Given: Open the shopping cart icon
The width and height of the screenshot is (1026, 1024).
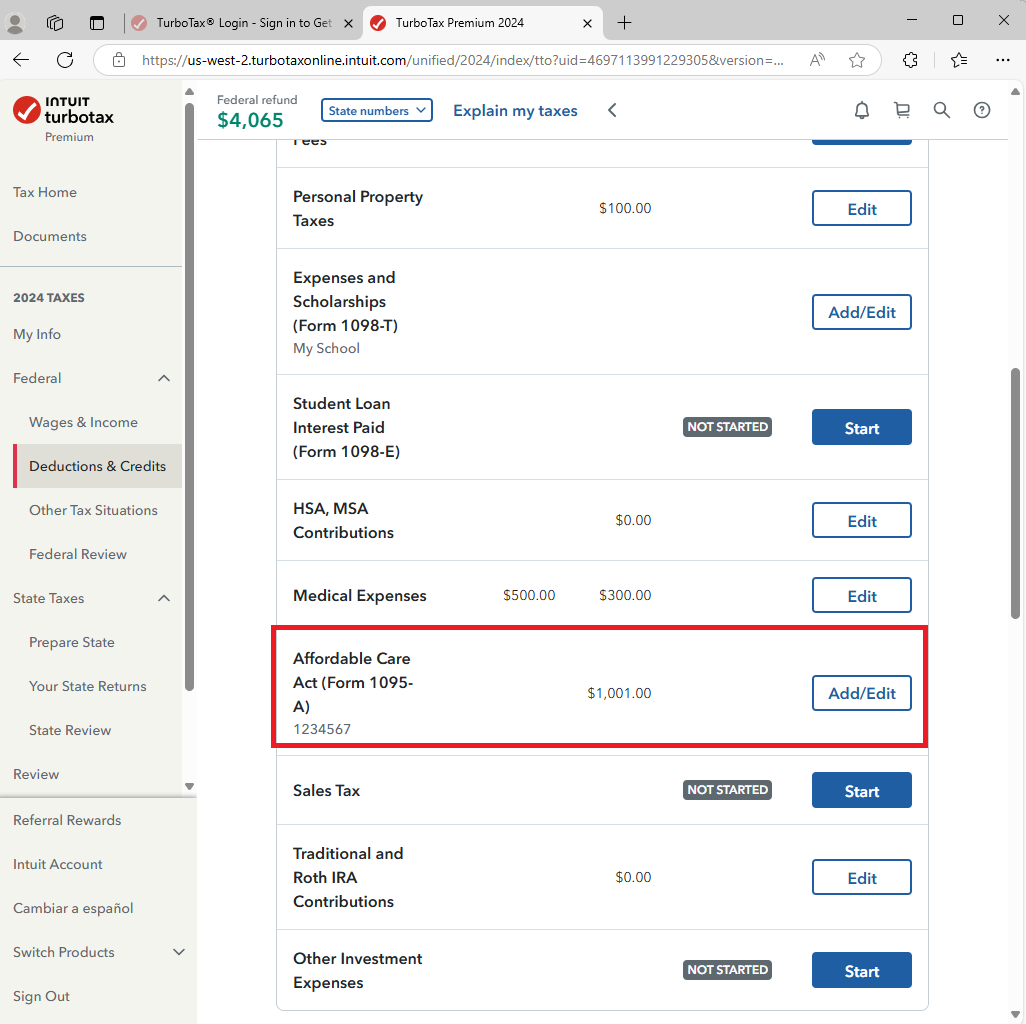Looking at the screenshot, I should (902, 111).
